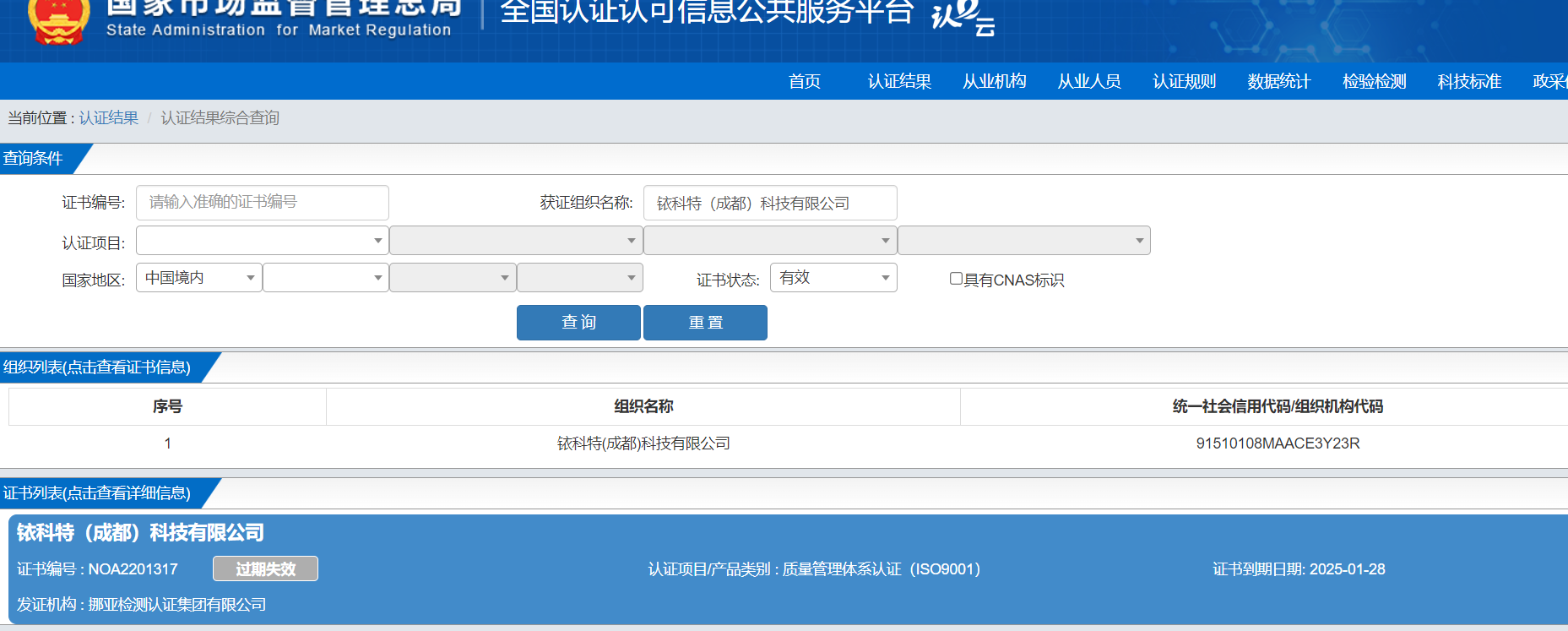Focus the 获证组织名称 input field
This screenshot has width=1568, height=631.
770,203
